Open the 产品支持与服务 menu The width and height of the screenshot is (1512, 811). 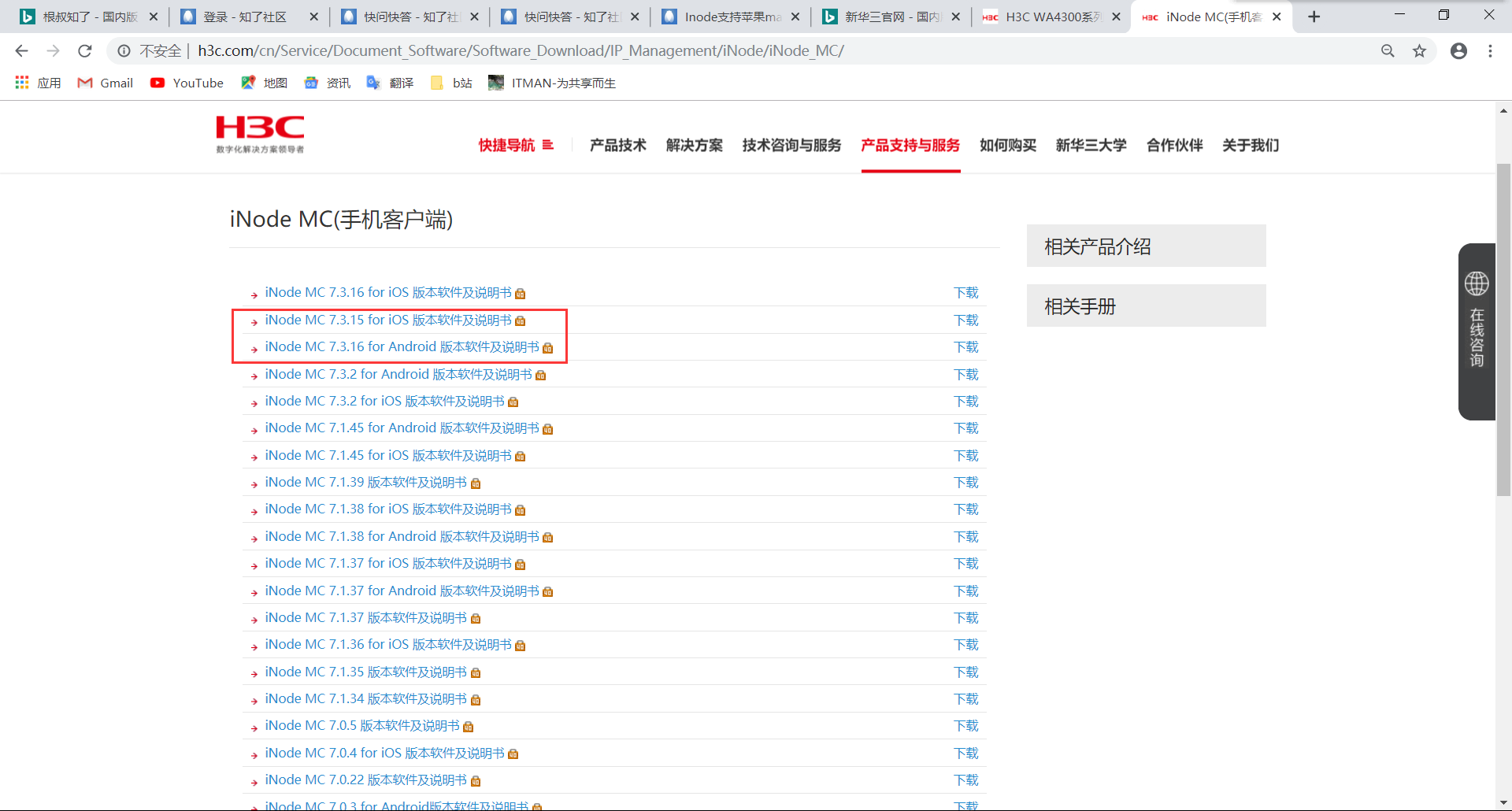pyautogui.click(x=910, y=145)
